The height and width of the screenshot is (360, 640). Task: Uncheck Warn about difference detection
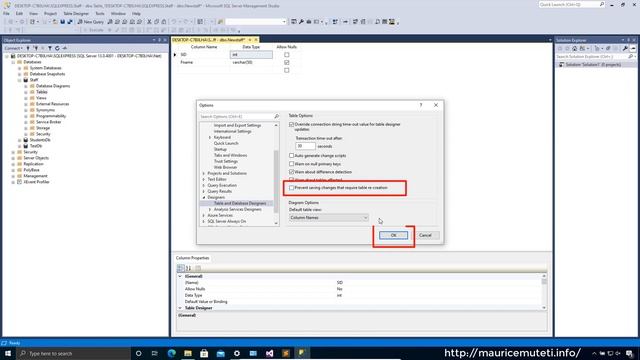(291, 172)
